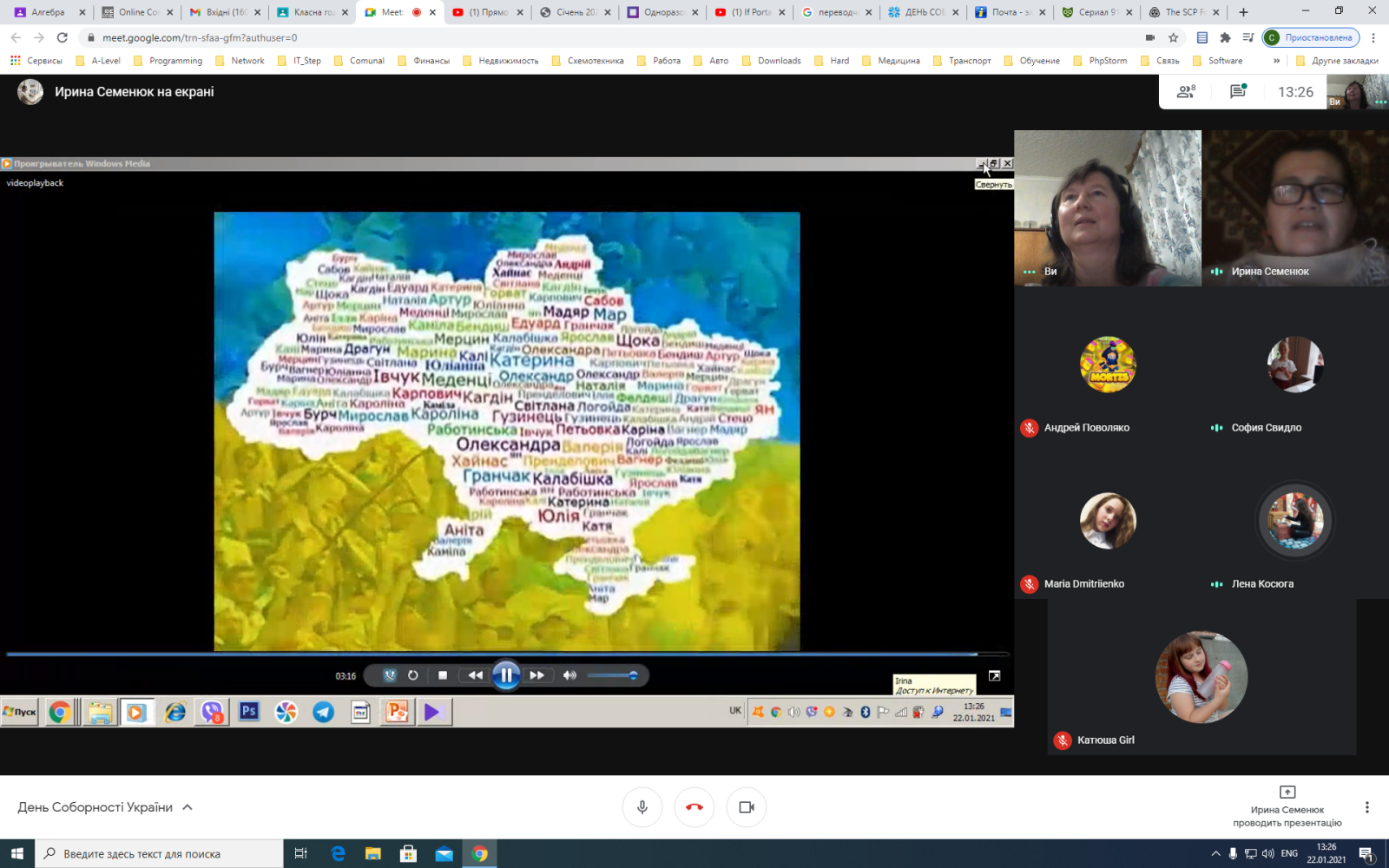The image size is (1389, 868).
Task: Open Chrome extensions puzzle icon
Action: (1225, 38)
